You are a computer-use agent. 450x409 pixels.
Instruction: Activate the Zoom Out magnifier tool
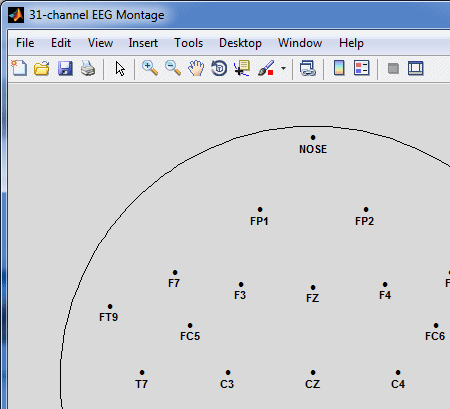pos(173,68)
